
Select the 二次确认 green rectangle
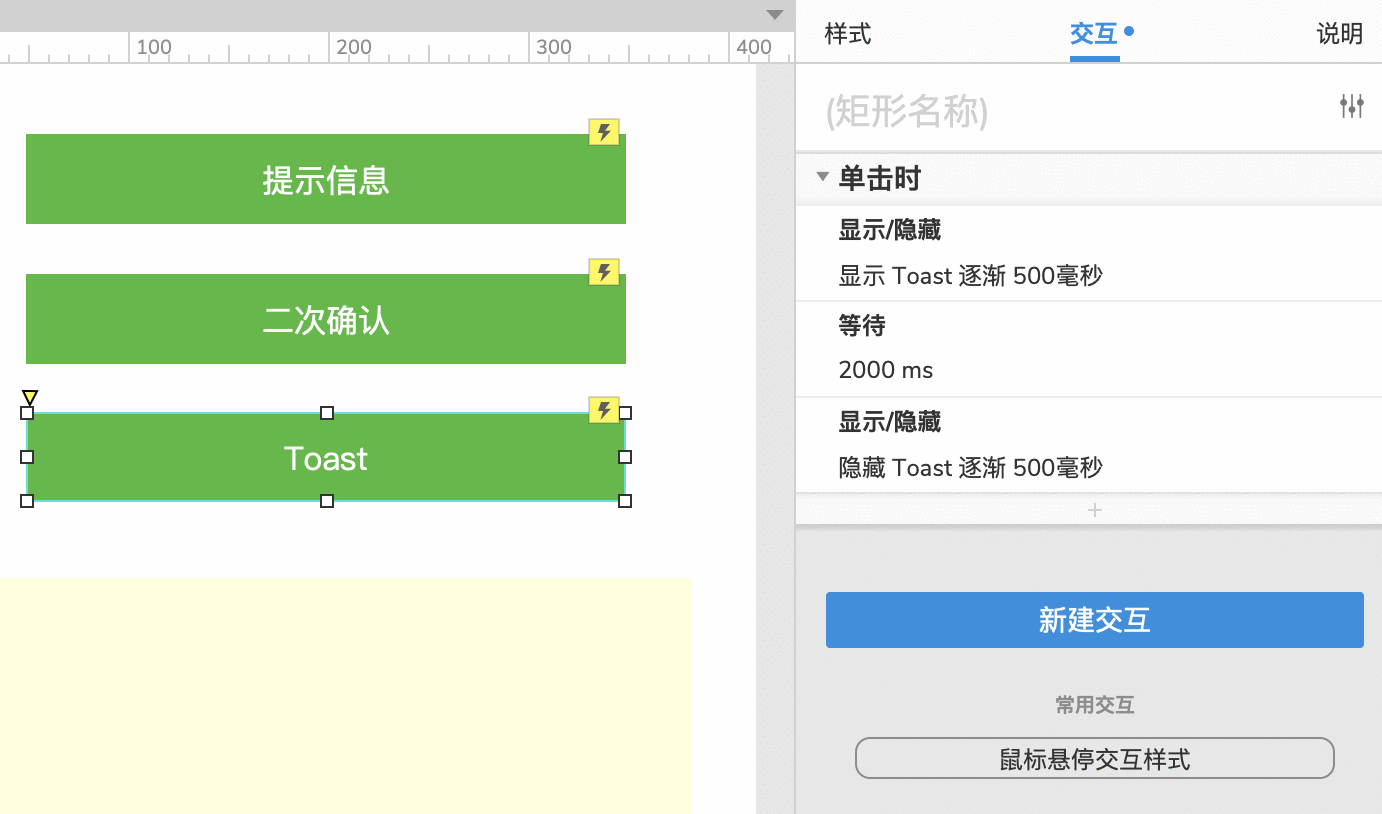(x=326, y=319)
